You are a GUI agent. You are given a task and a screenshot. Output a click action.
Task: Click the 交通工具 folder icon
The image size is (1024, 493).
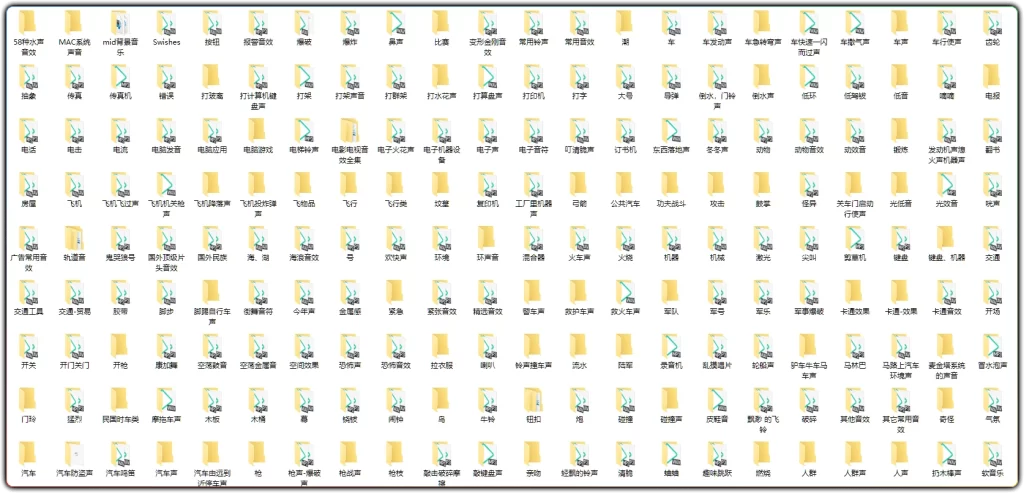pyautogui.click(x=28, y=293)
